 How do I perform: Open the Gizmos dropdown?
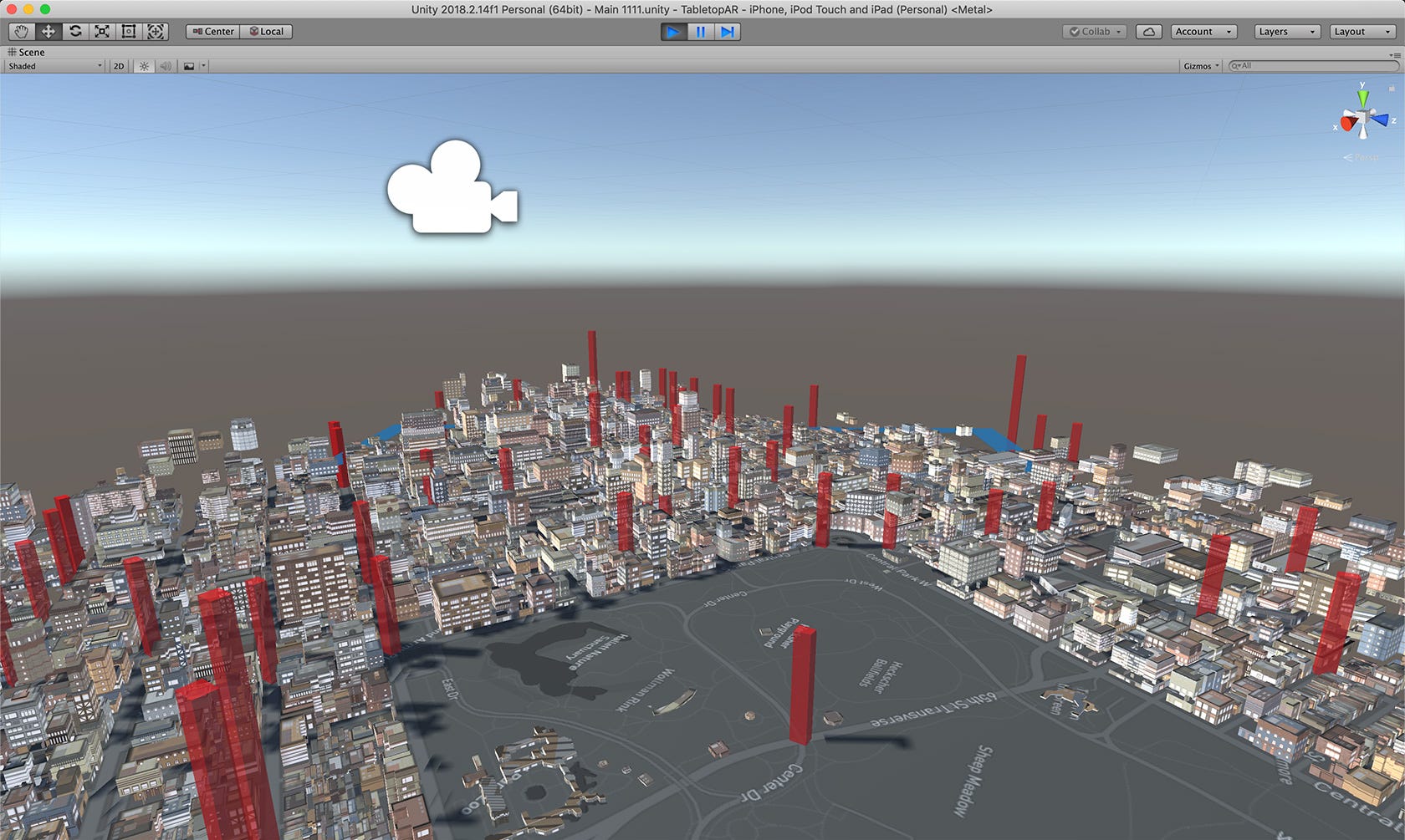(x=1201, y=66)
